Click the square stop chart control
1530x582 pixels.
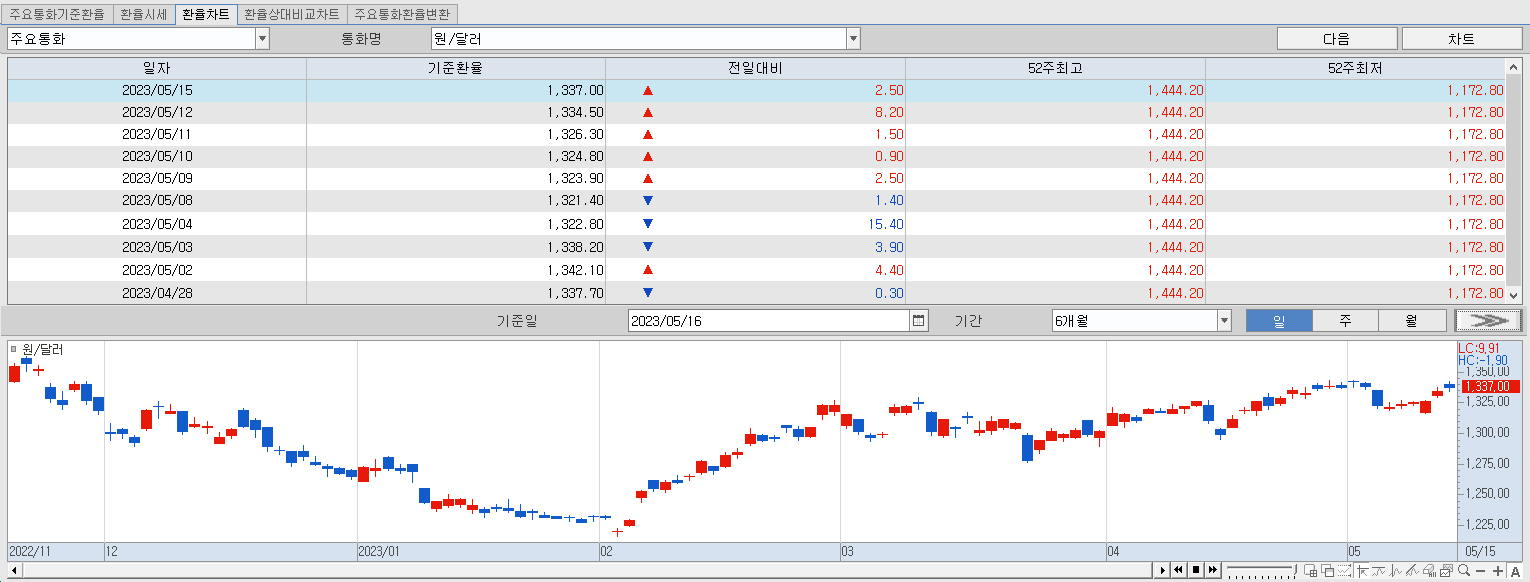[1196, 570]
